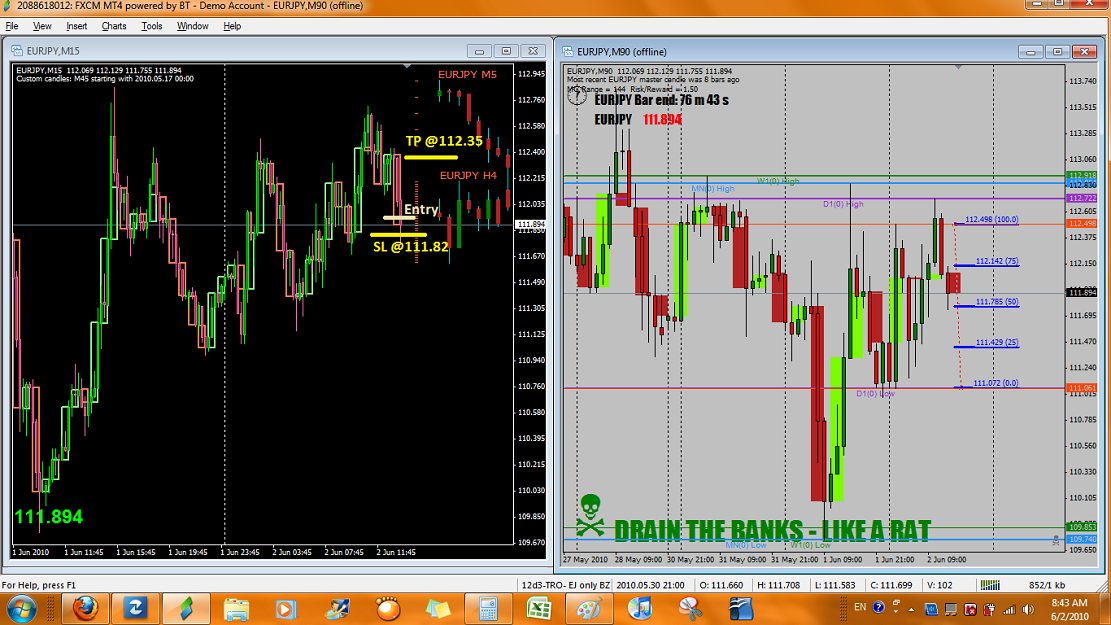The image size is (1111, 625).
Task: Click the skull and crossbones icon
Action: pyautogui.click(x=590, y=516)
